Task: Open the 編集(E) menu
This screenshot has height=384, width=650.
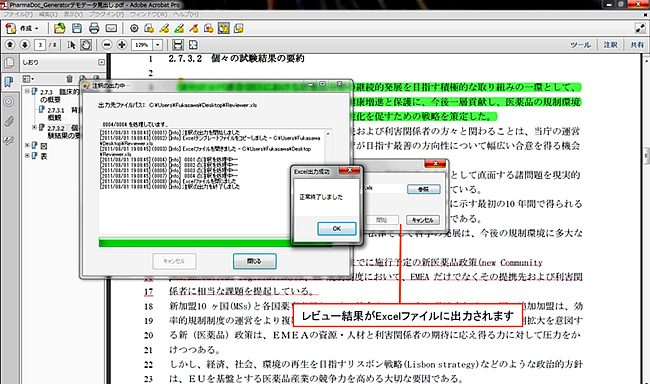Action: click(x=48, y=15)
